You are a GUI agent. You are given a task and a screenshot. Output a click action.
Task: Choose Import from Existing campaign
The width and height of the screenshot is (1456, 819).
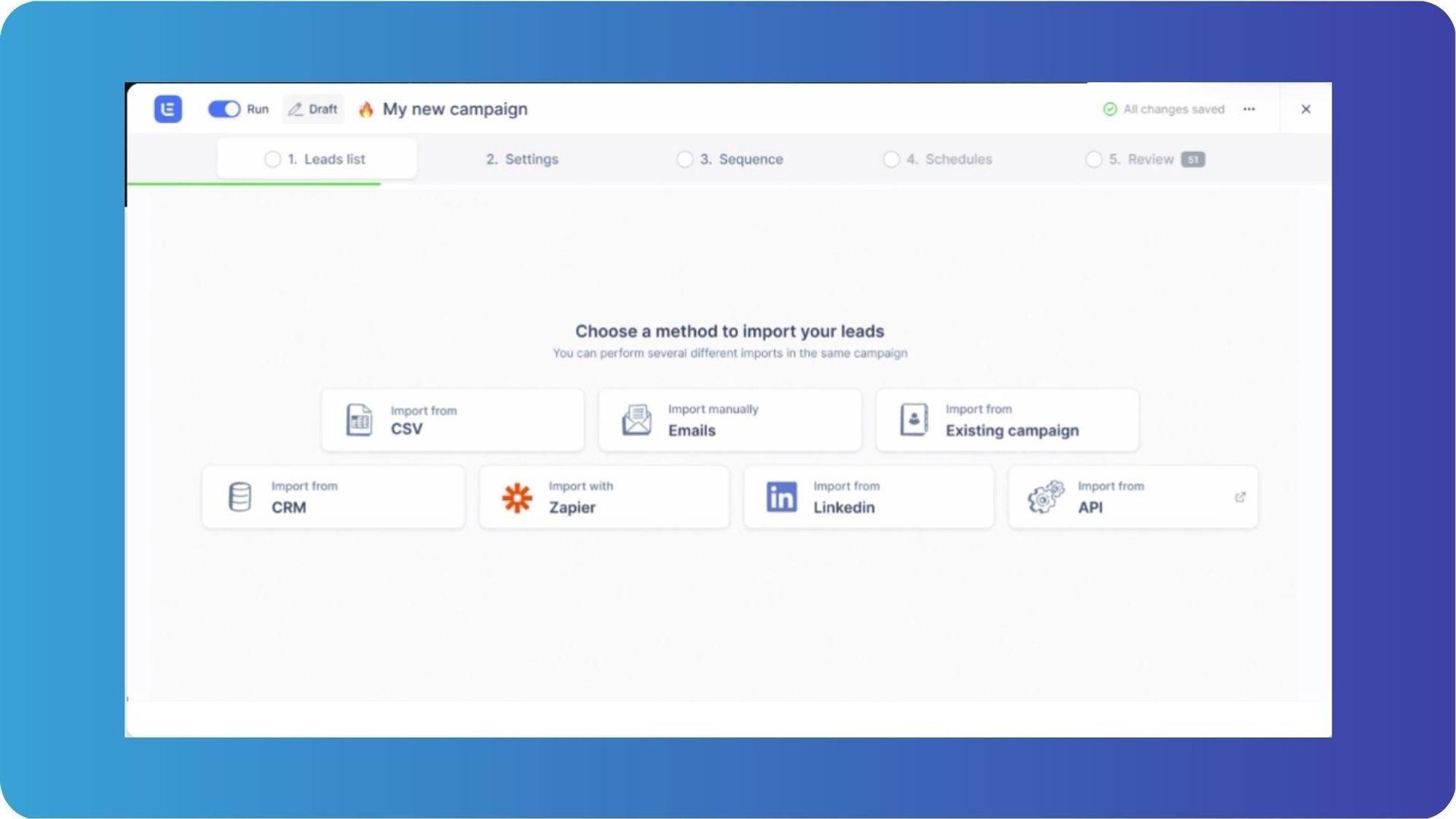[1008, 420]
